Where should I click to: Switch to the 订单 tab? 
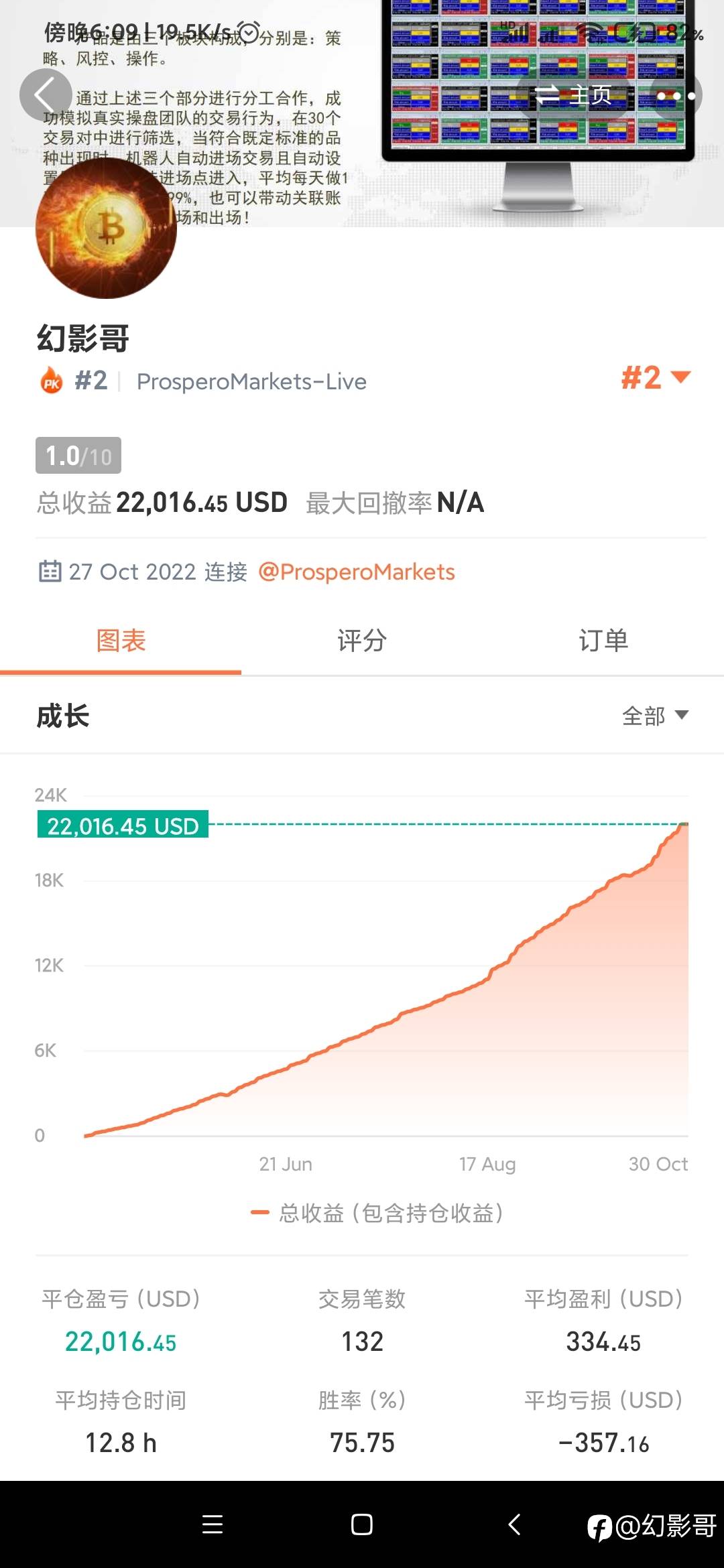point(603,641)
